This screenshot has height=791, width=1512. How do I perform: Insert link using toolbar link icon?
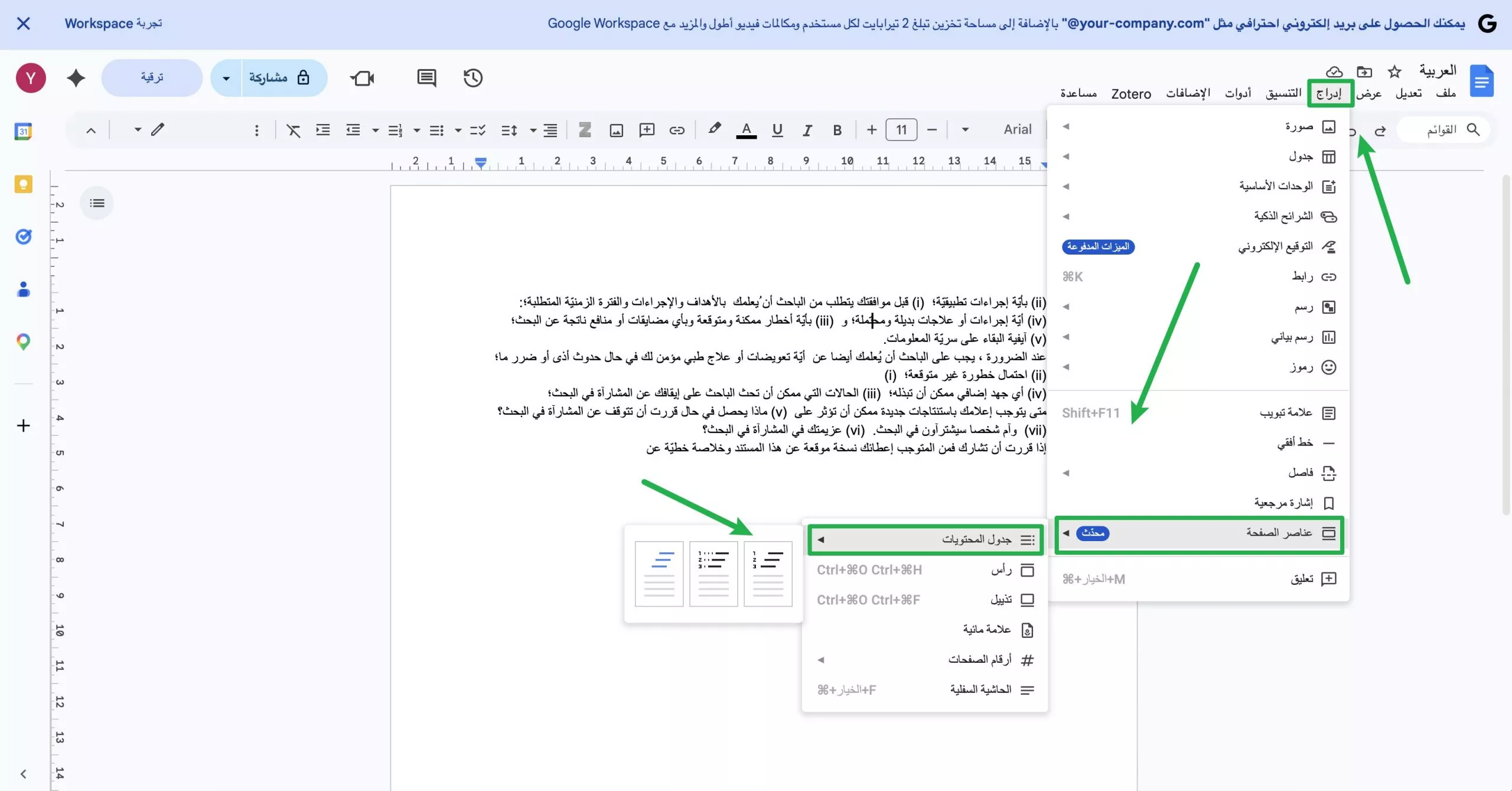(x=677, y=130)
